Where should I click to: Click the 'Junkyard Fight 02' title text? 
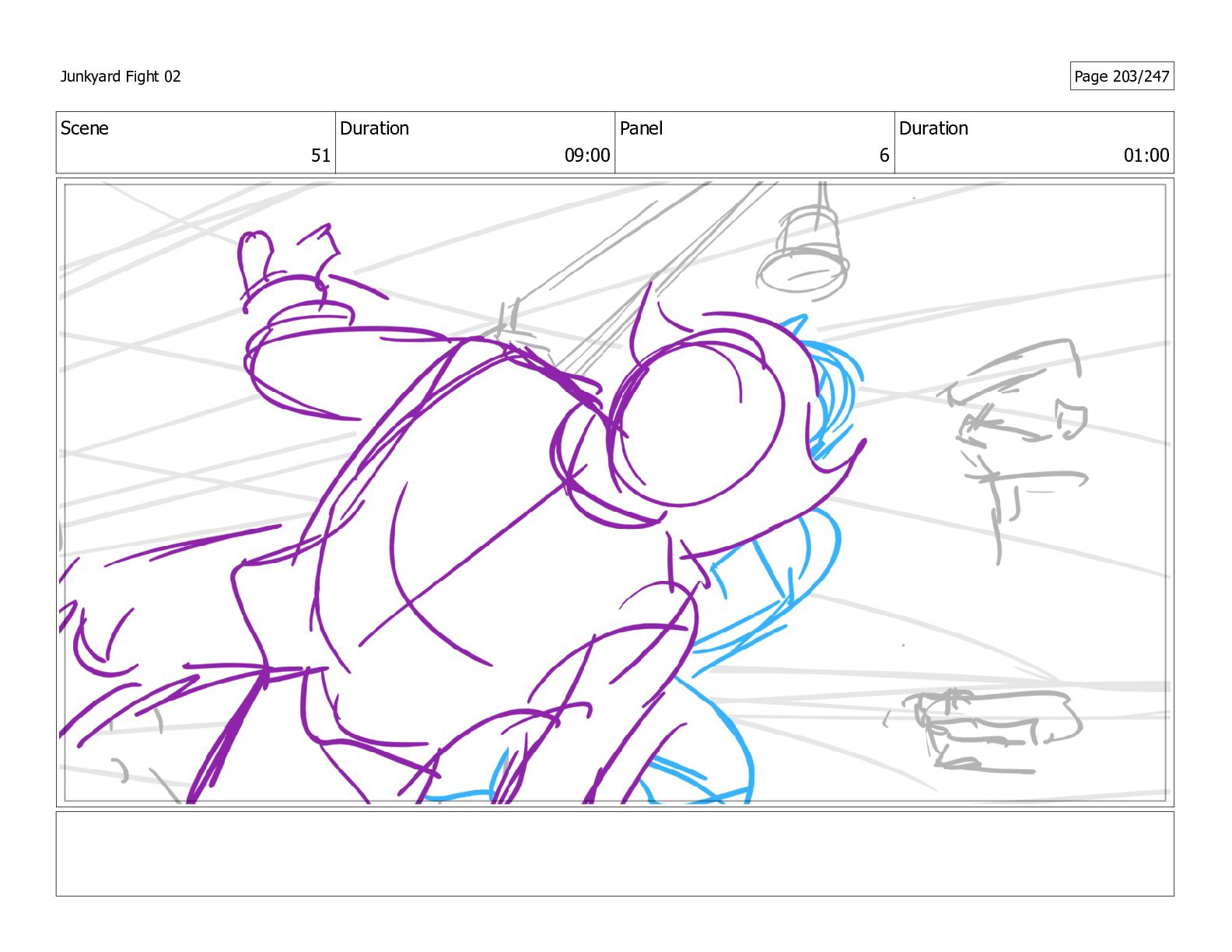click(x=121, y=76)
